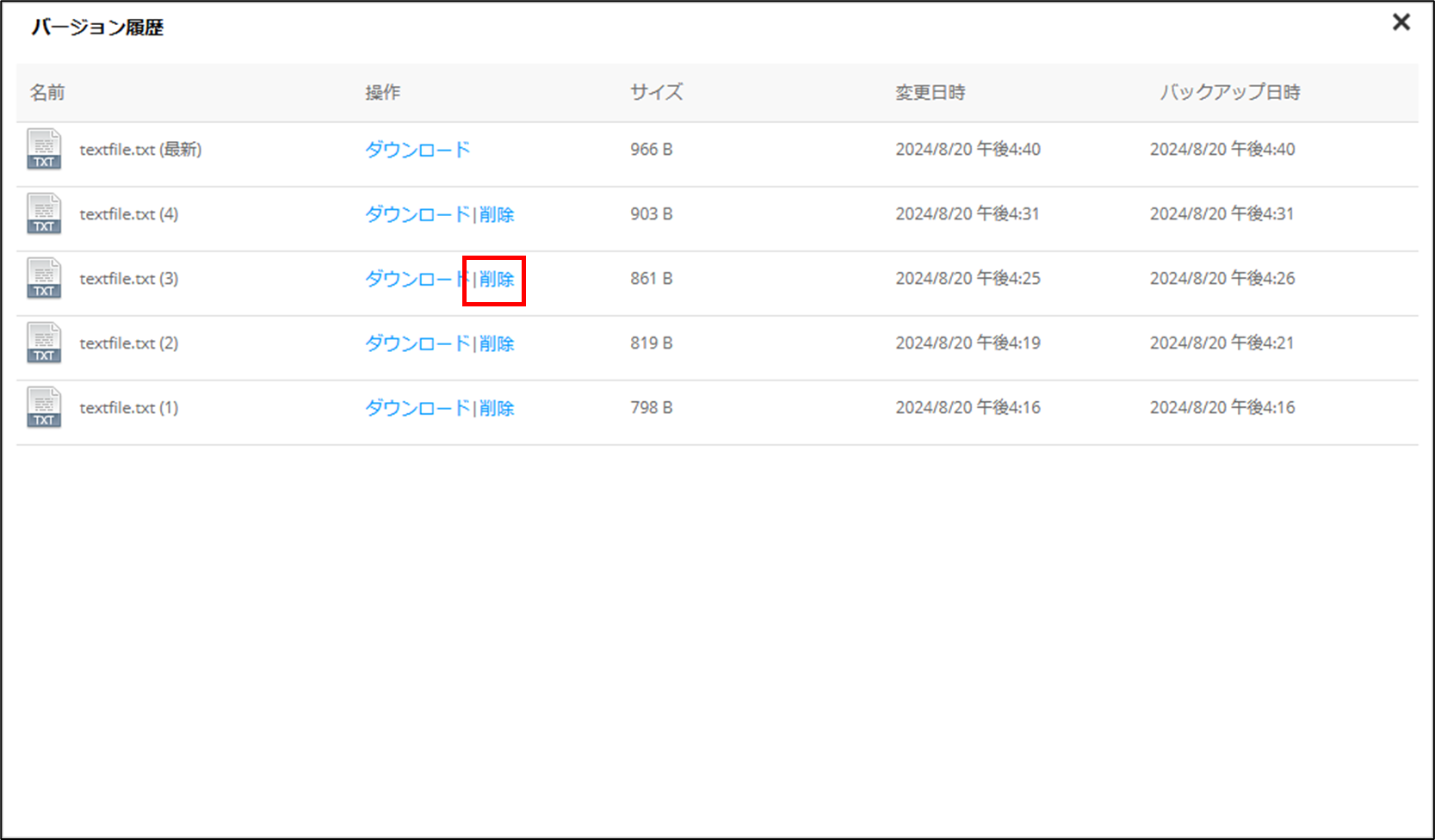1435x840 pixels.
Task: Click the TXT file icon for textfile.txt (4)
Action: pos(44,213)
